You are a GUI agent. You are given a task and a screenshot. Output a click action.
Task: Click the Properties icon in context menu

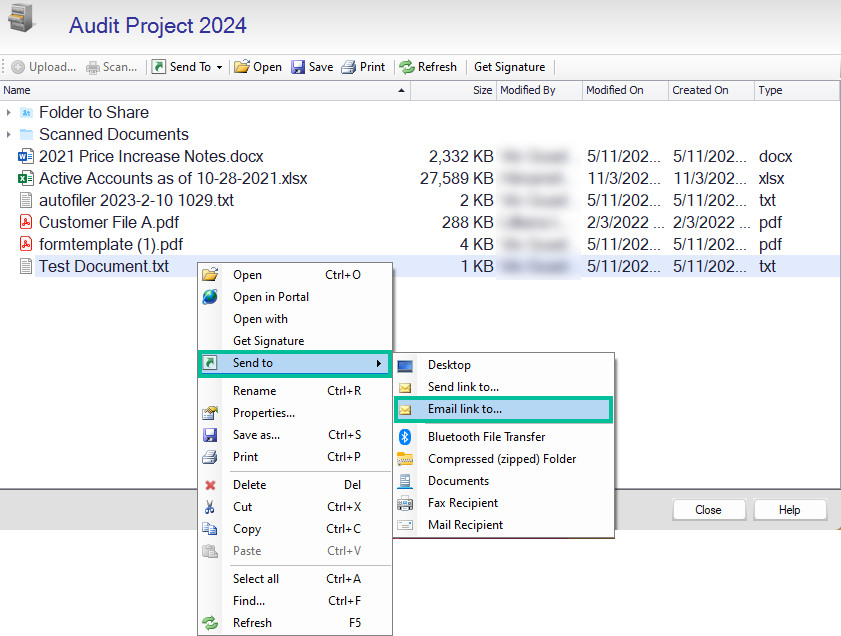click(x=210, y=413)
